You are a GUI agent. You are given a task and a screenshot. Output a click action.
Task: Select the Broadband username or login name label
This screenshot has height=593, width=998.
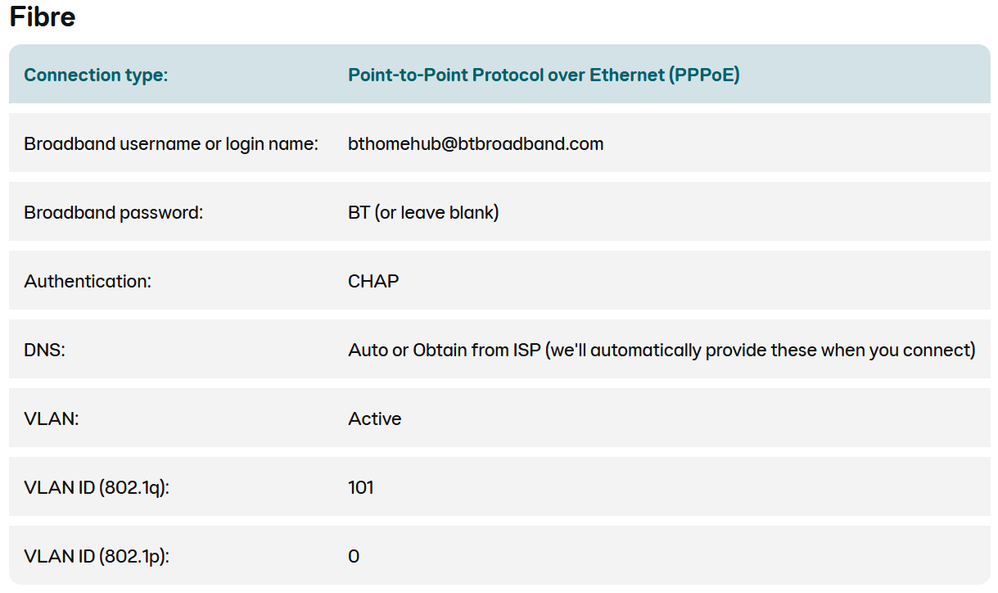(171, 144)
